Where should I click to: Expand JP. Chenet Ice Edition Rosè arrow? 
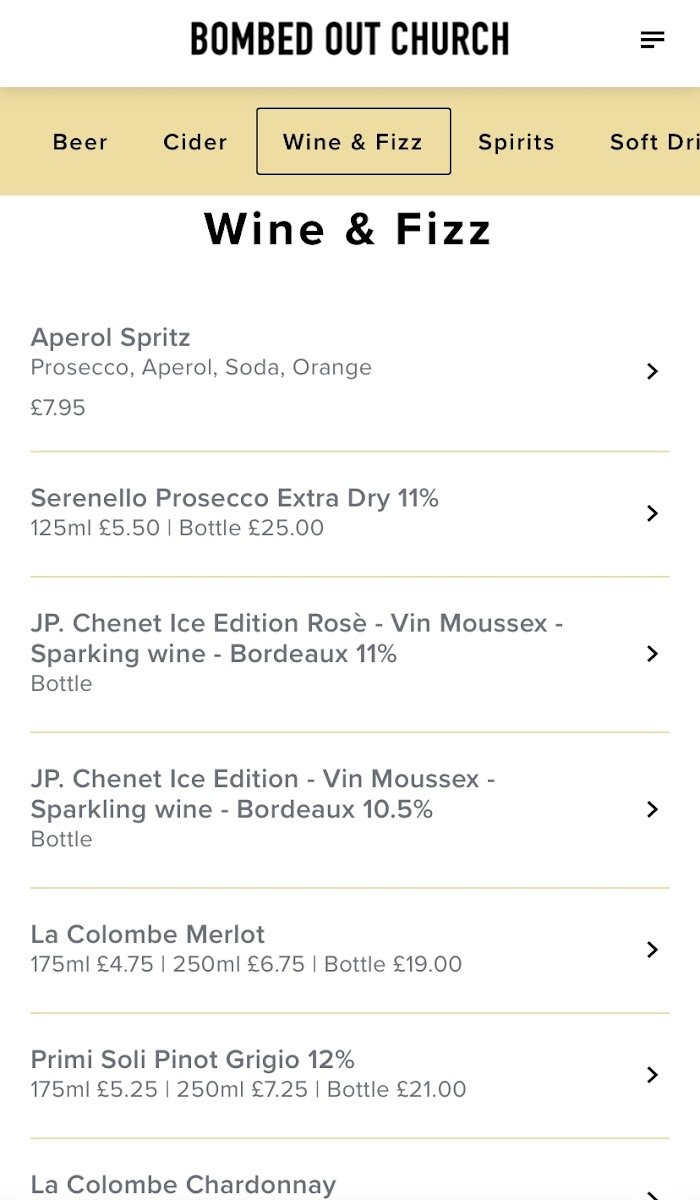pos(652,653)
